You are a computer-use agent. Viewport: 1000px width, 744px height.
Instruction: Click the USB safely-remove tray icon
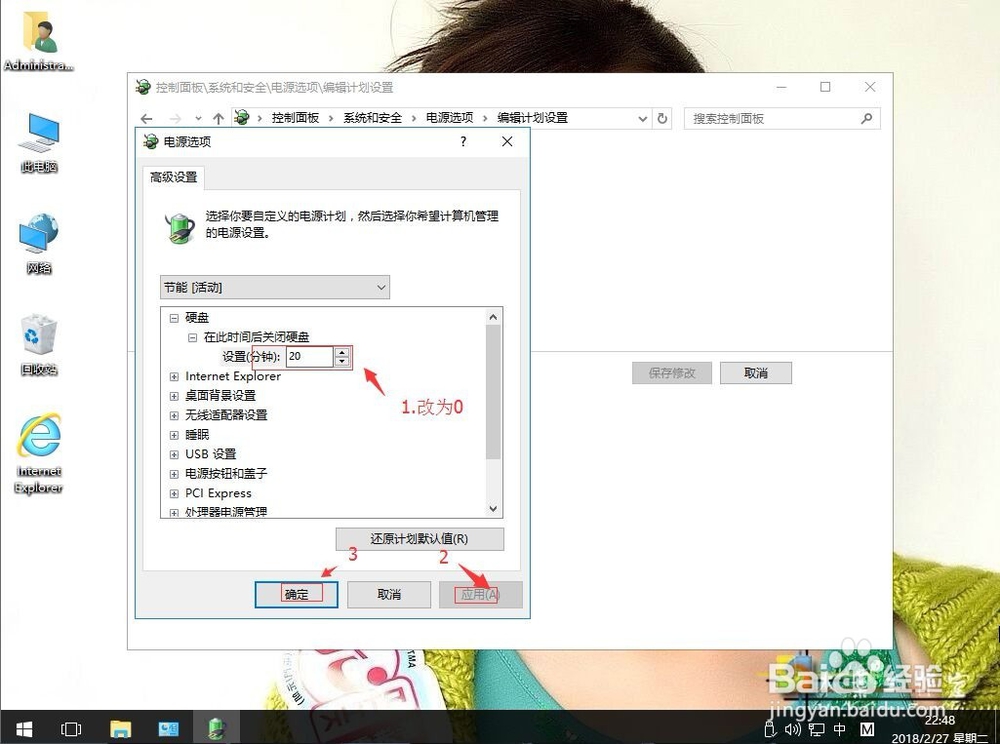770,729
